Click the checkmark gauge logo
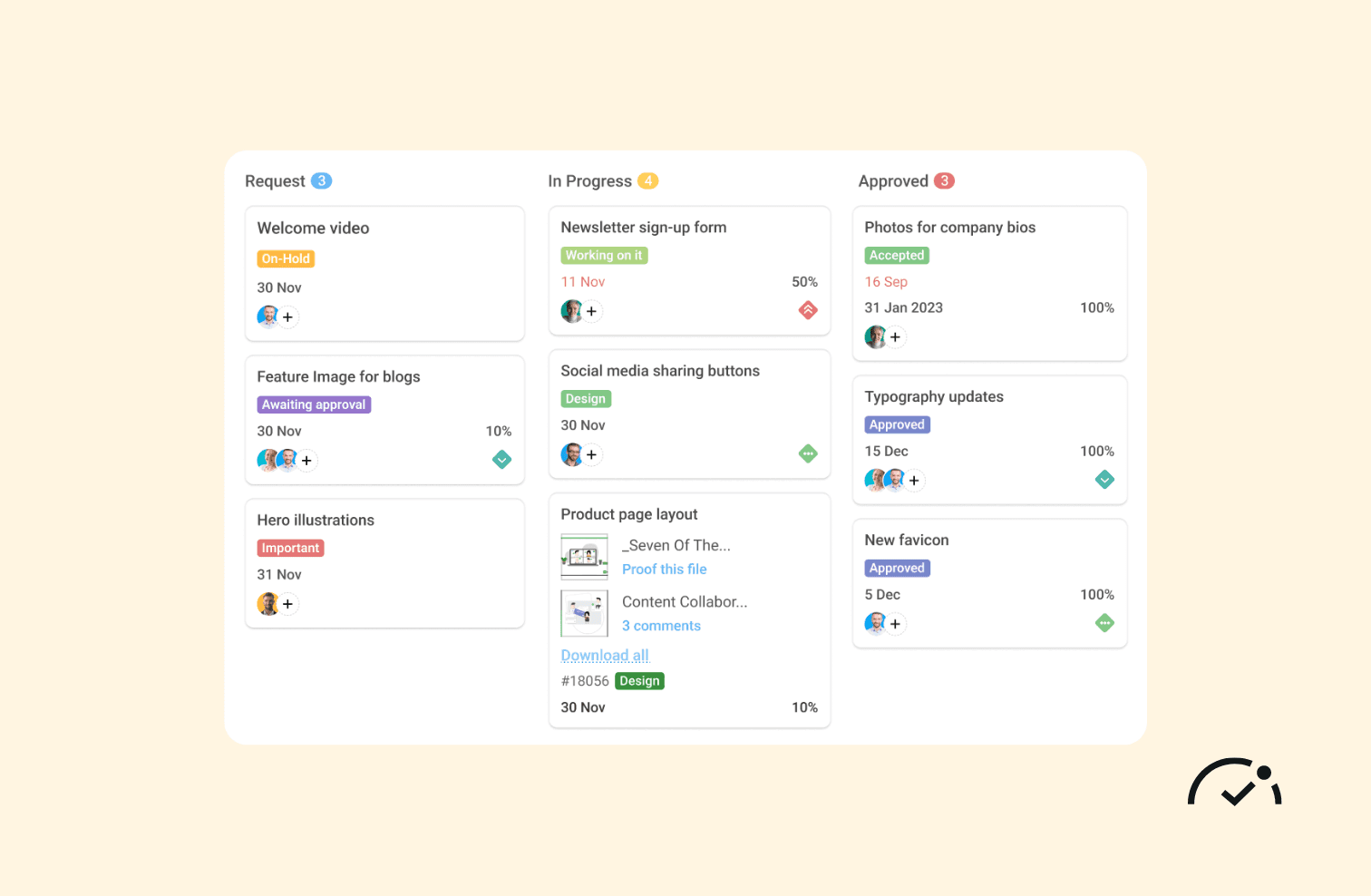The image size is (1371, 896). click(x=1235, y=783)
